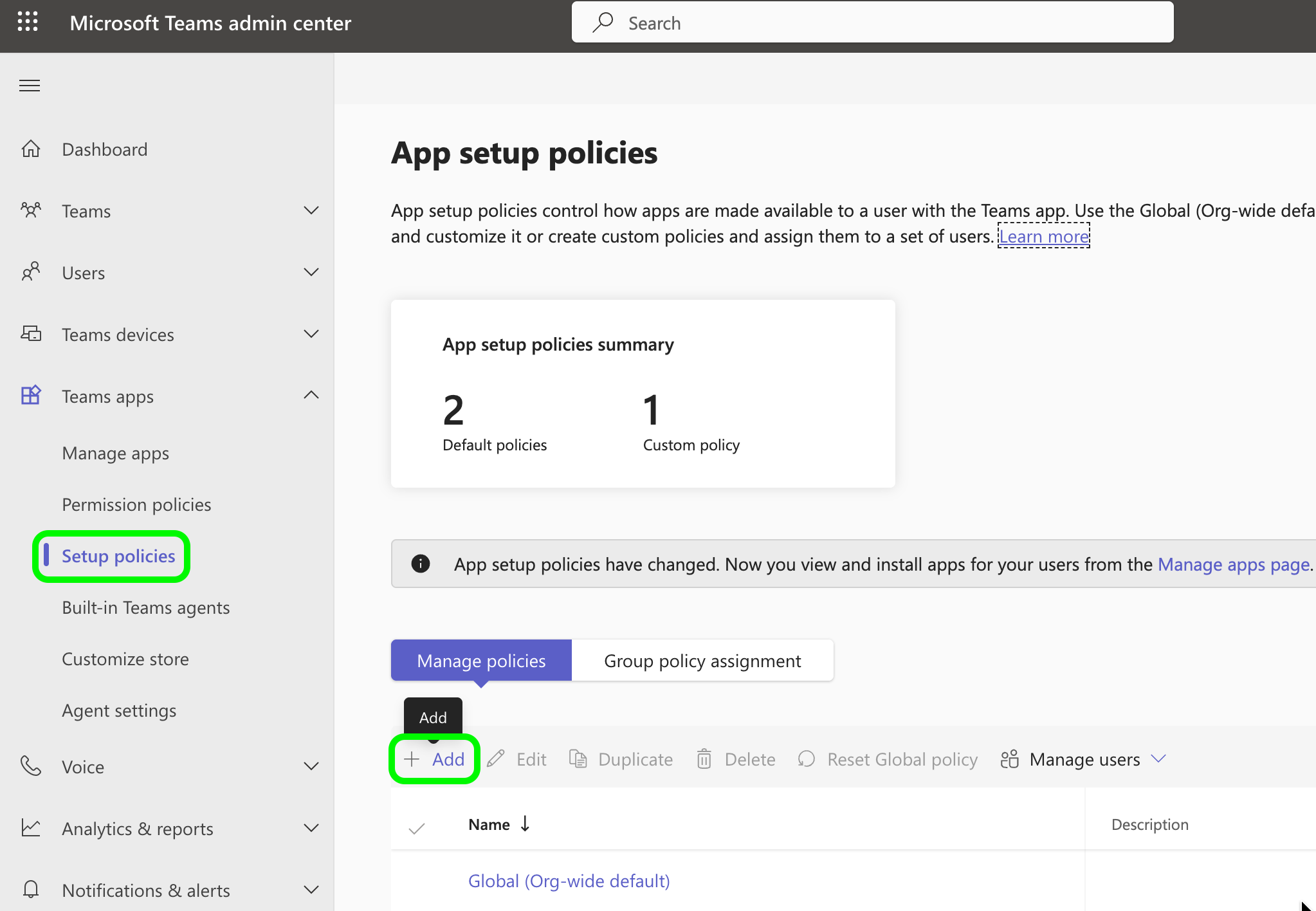Open Permission policies in the sidebar
Viewport: 1316px width, 911px height.
[136, 504]
